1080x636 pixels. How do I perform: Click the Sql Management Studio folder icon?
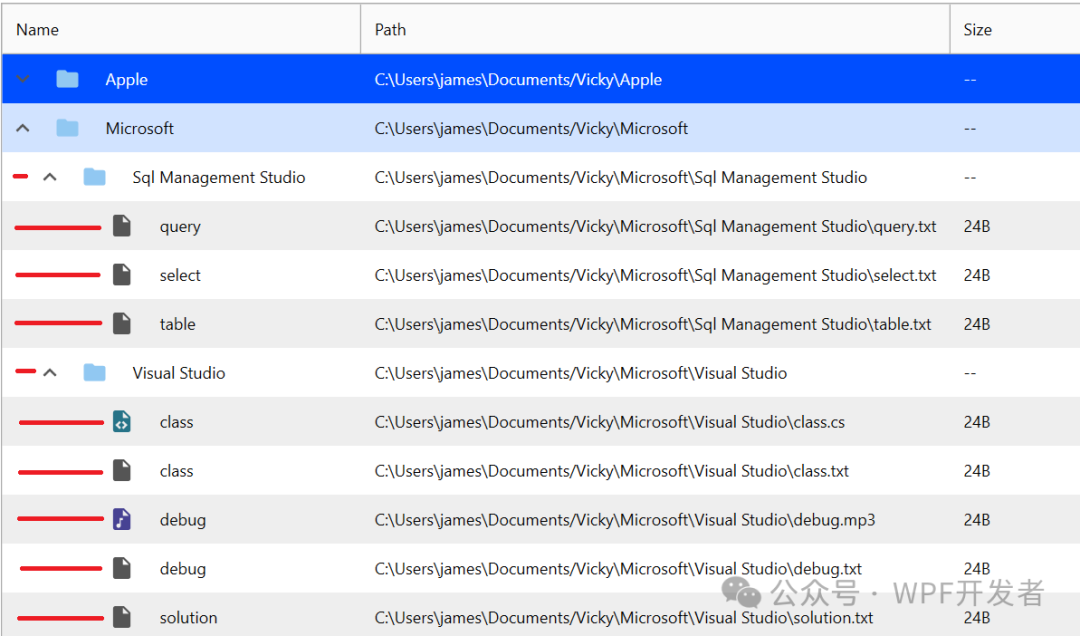coord(94,177)
